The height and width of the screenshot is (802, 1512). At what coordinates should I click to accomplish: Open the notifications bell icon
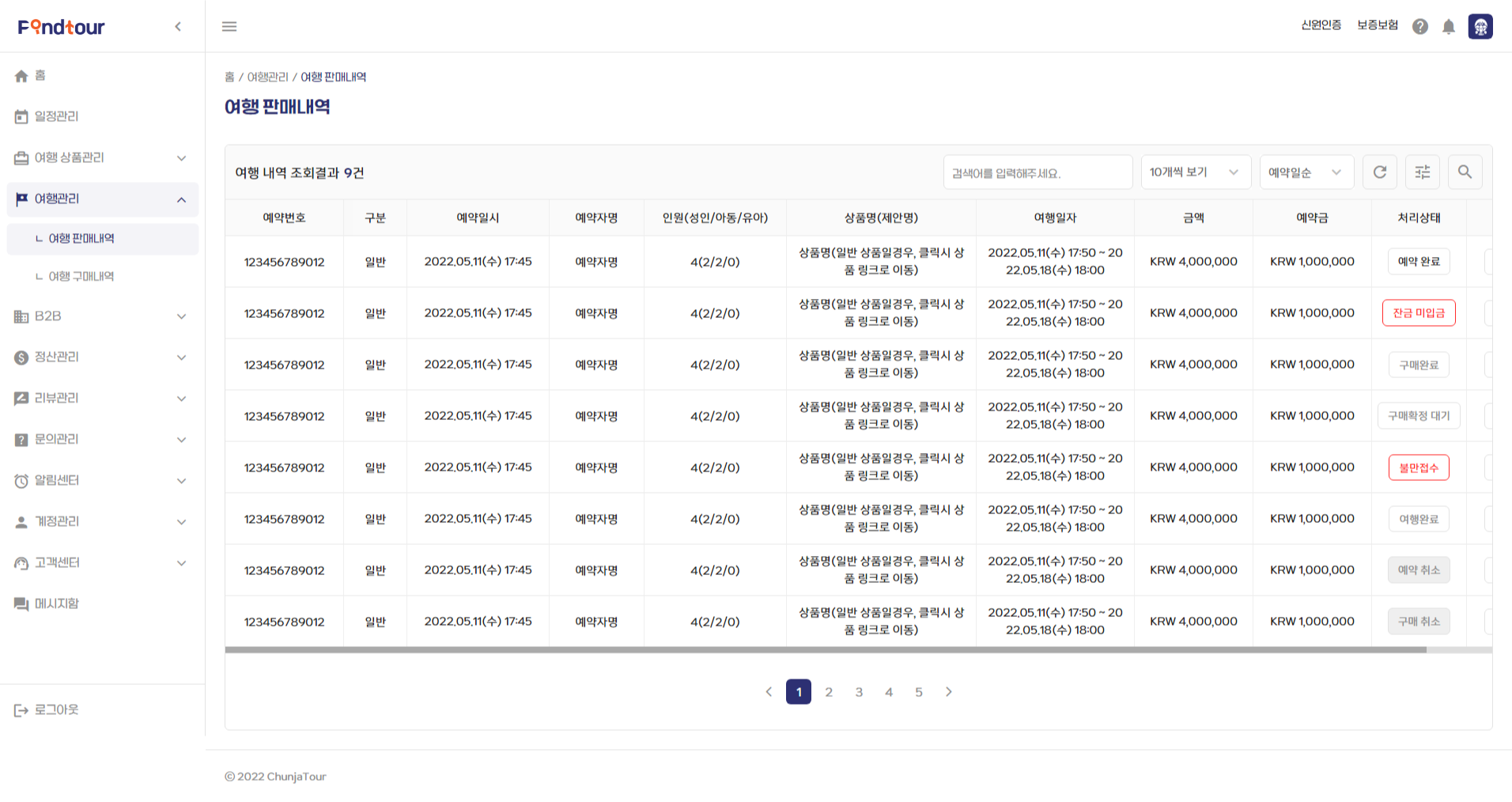1449,26
